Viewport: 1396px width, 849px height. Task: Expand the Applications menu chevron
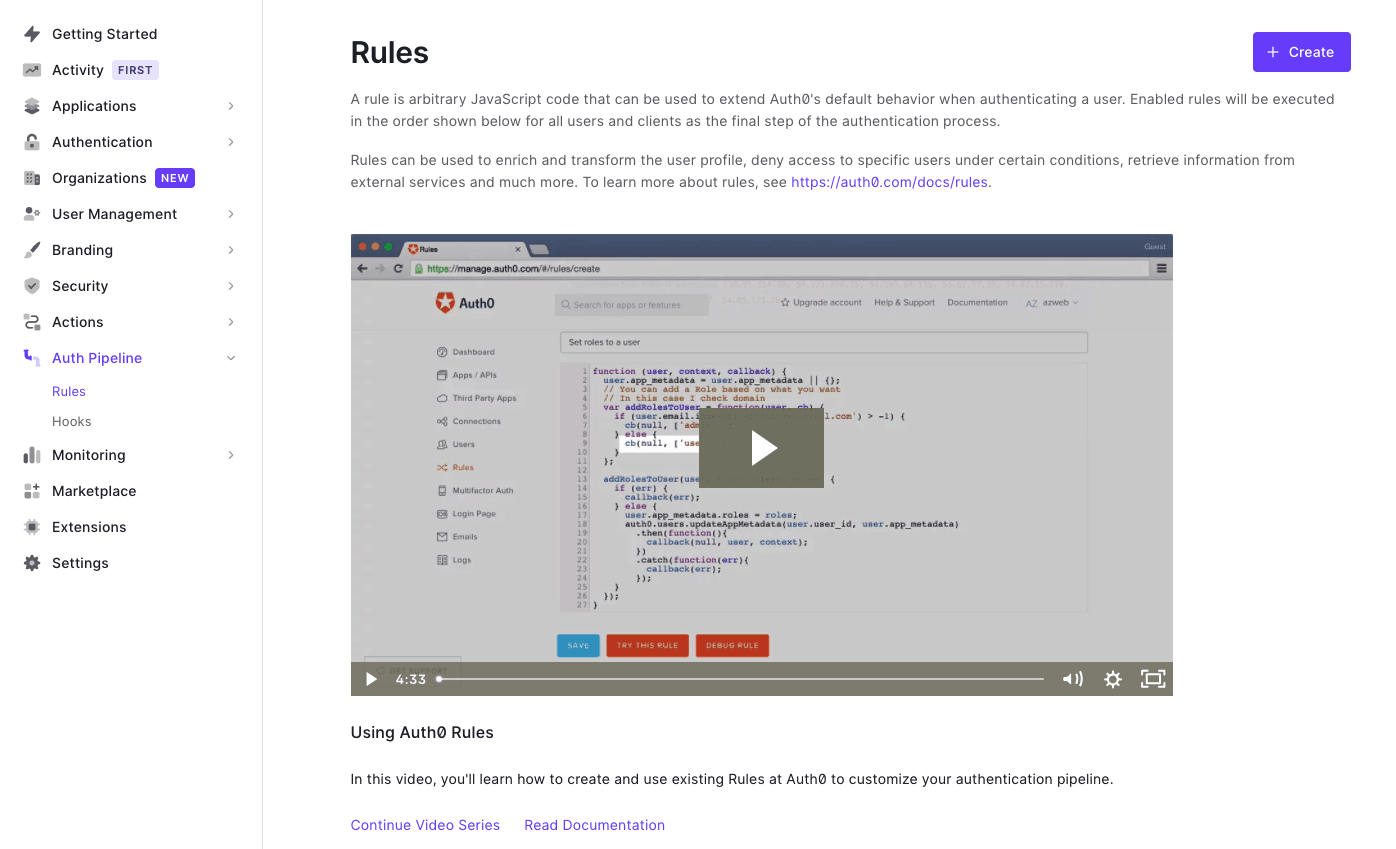pos(231,106)
